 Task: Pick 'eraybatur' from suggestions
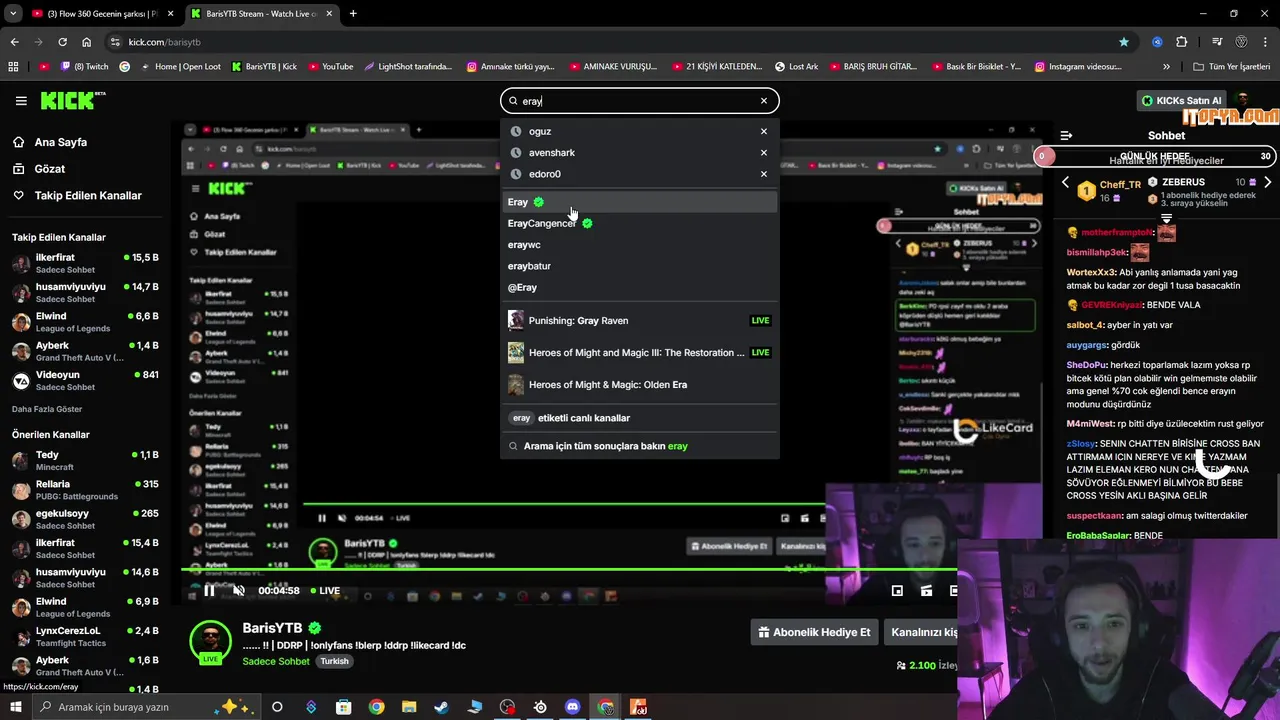[640, 266]
